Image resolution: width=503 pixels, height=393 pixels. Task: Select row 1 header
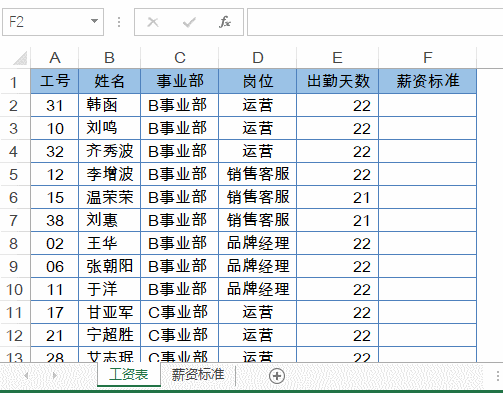point(15,82)
